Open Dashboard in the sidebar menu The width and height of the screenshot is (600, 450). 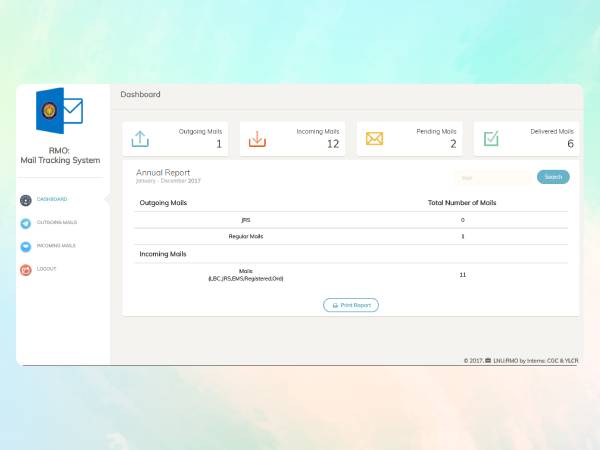point(52,199)
